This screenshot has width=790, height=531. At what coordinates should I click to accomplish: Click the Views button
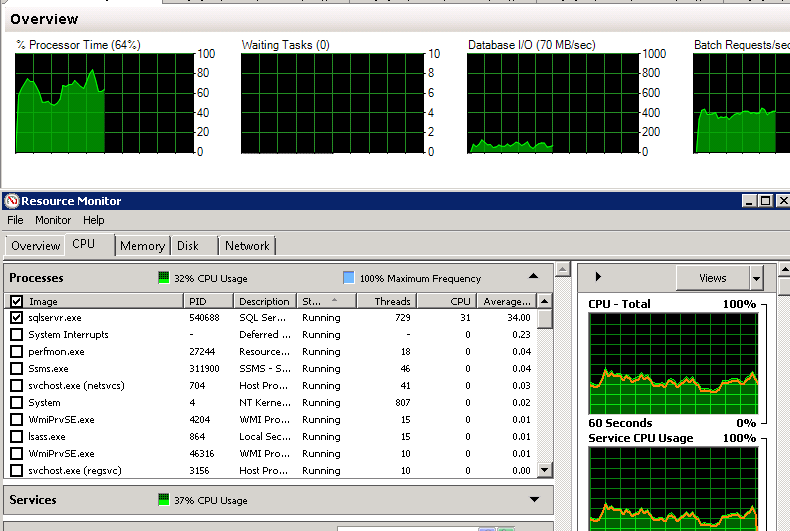pyautogui.click(x=712, y=278)
